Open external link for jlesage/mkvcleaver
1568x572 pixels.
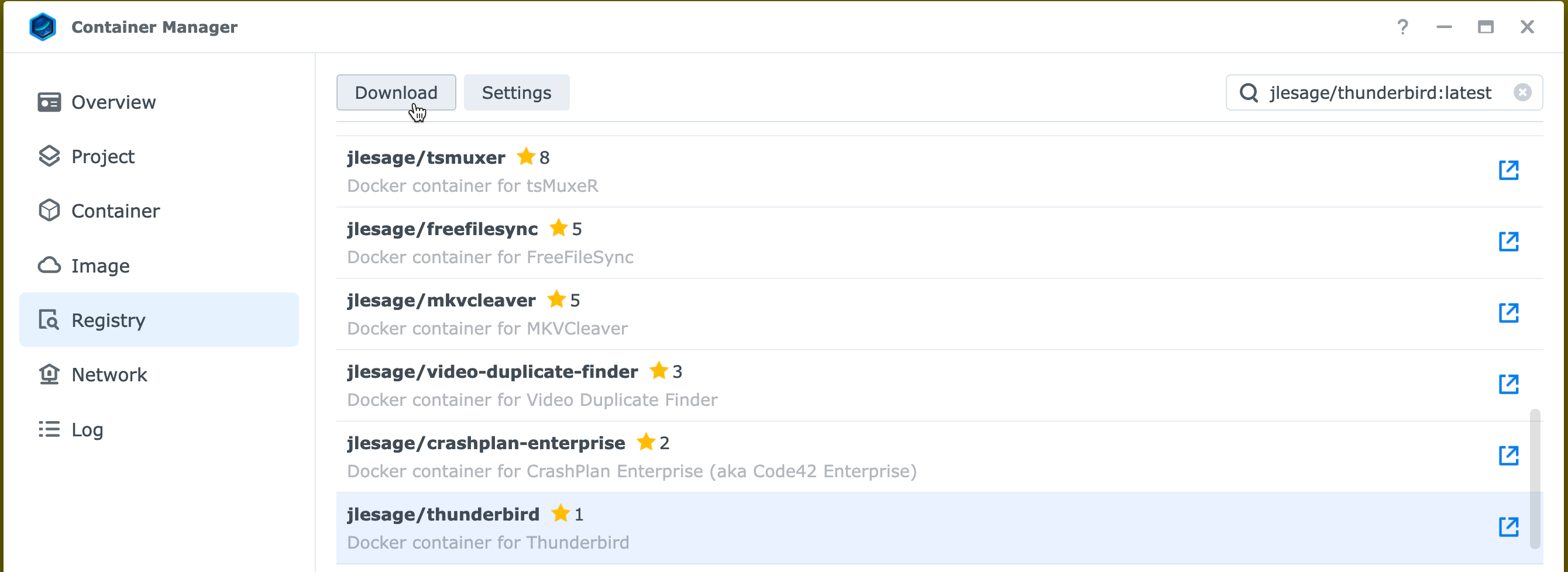click(1508, 313)
